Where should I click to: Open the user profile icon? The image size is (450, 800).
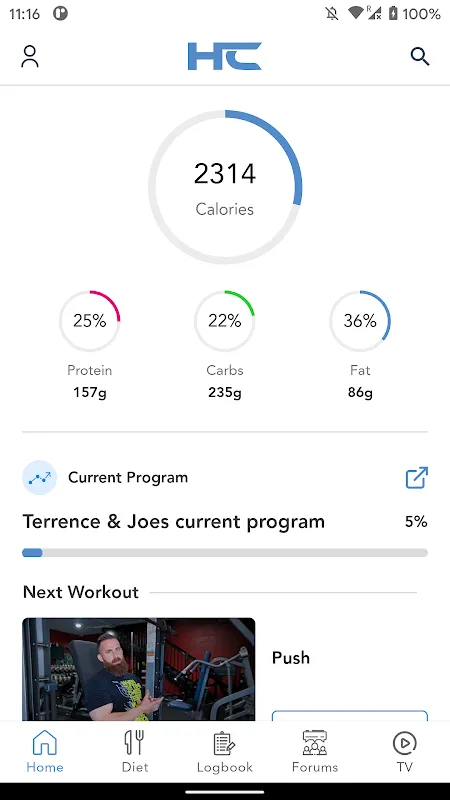tap(30, 56)
